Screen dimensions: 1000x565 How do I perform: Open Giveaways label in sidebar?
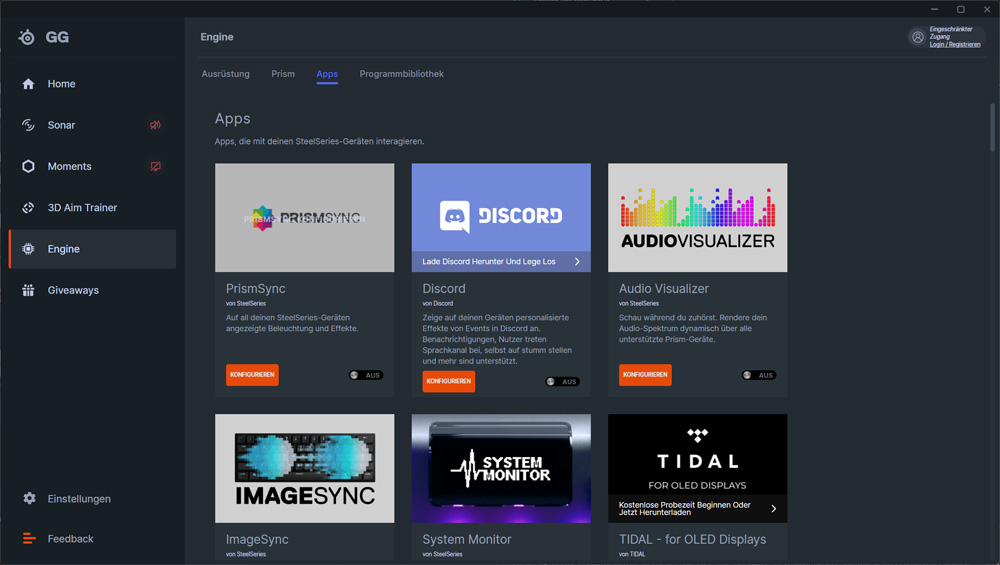pyautogui.click(x=73, y=290)
